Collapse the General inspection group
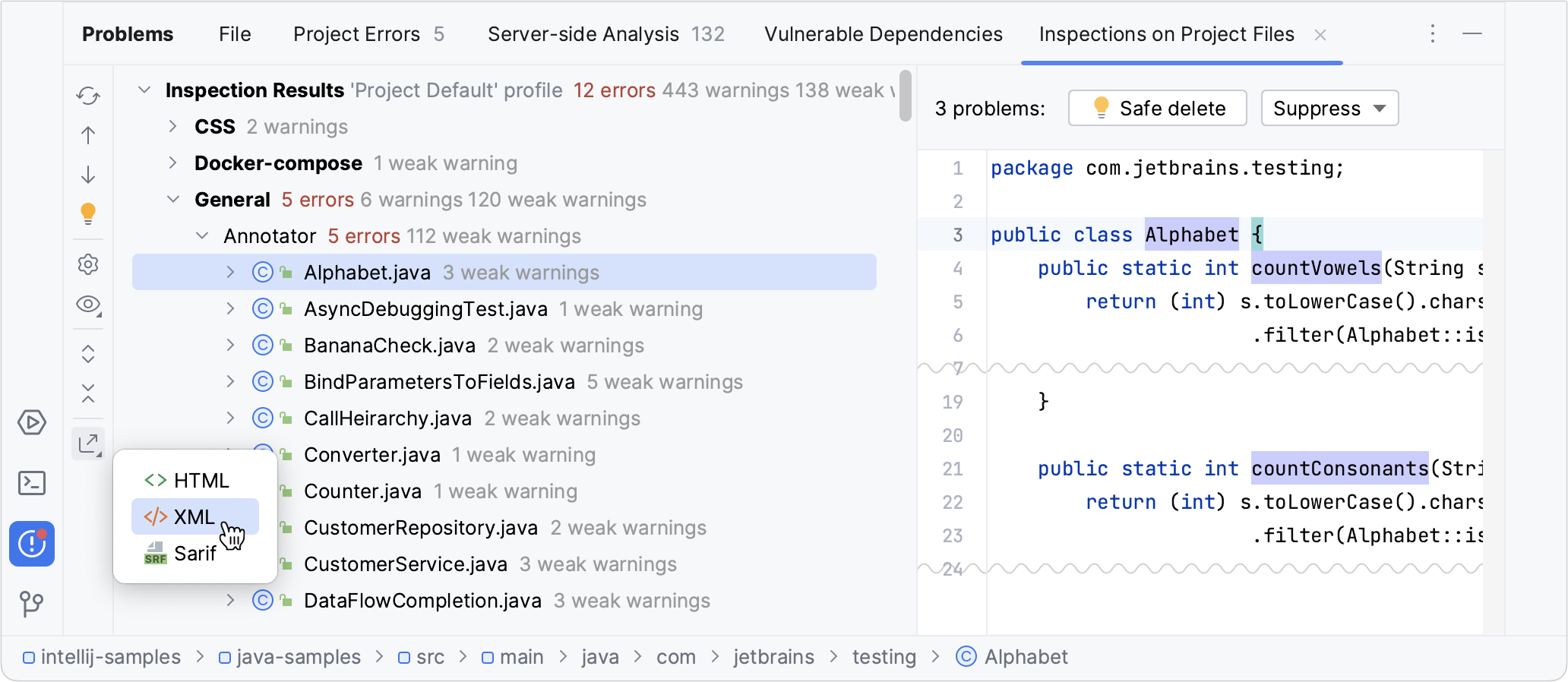This screenshot has height=682, width=1568. (x=173, y=200)
